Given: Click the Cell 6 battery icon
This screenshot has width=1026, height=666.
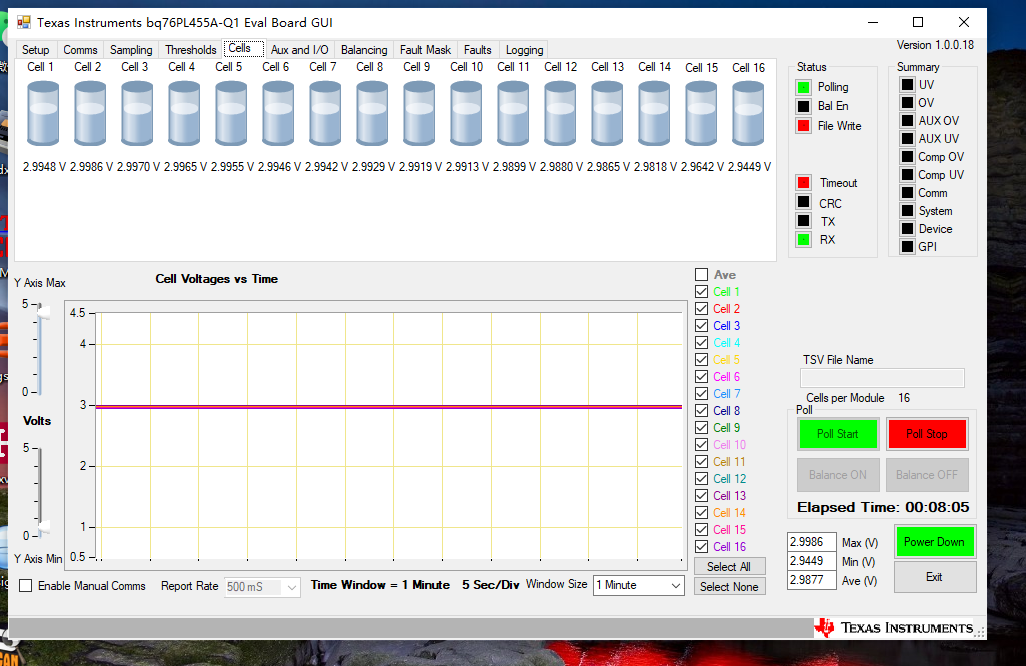Looking at the screenshot, I should (278, 113).
